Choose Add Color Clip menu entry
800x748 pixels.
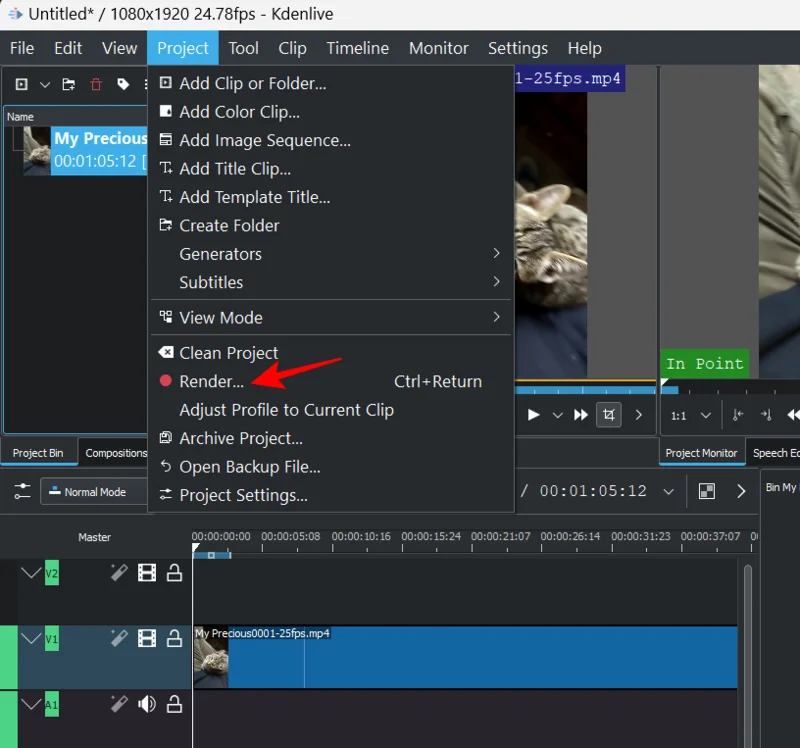pyautogui.click(x=331, y=112)
